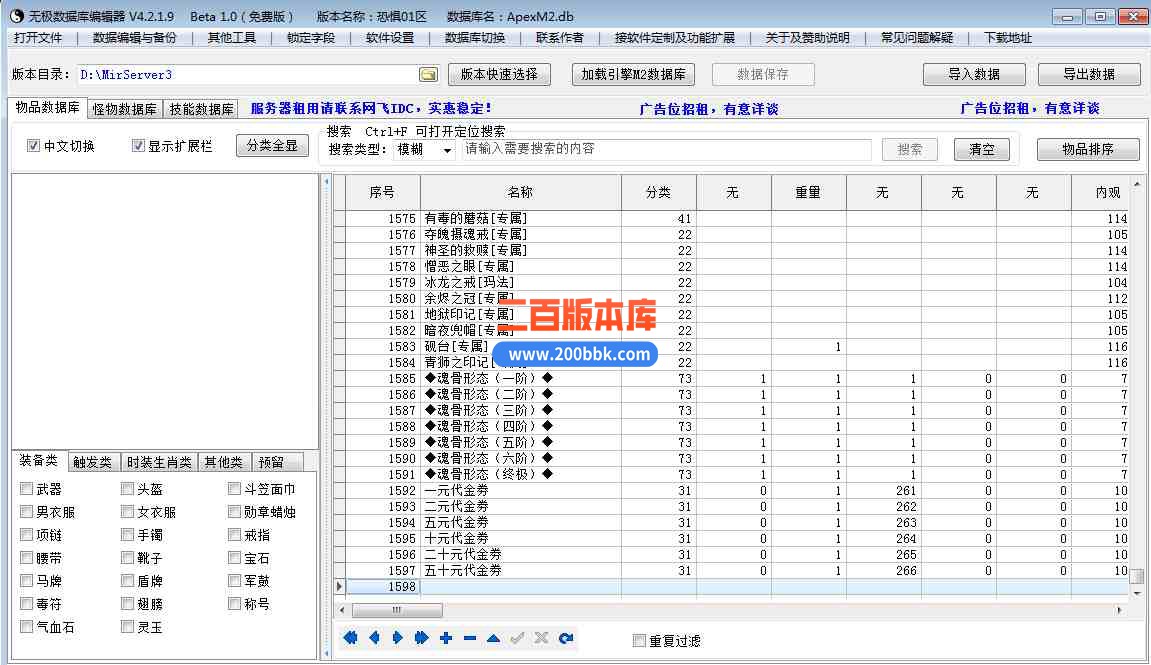
Task: Tick the 气血石 checkbox
Action: [x=26, y=626]
